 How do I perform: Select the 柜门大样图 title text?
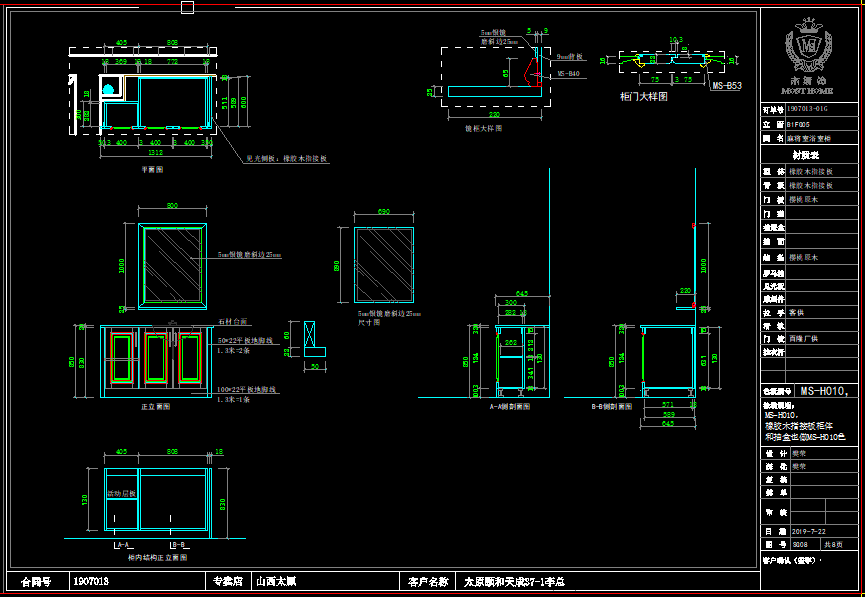[x=643, y=97]
